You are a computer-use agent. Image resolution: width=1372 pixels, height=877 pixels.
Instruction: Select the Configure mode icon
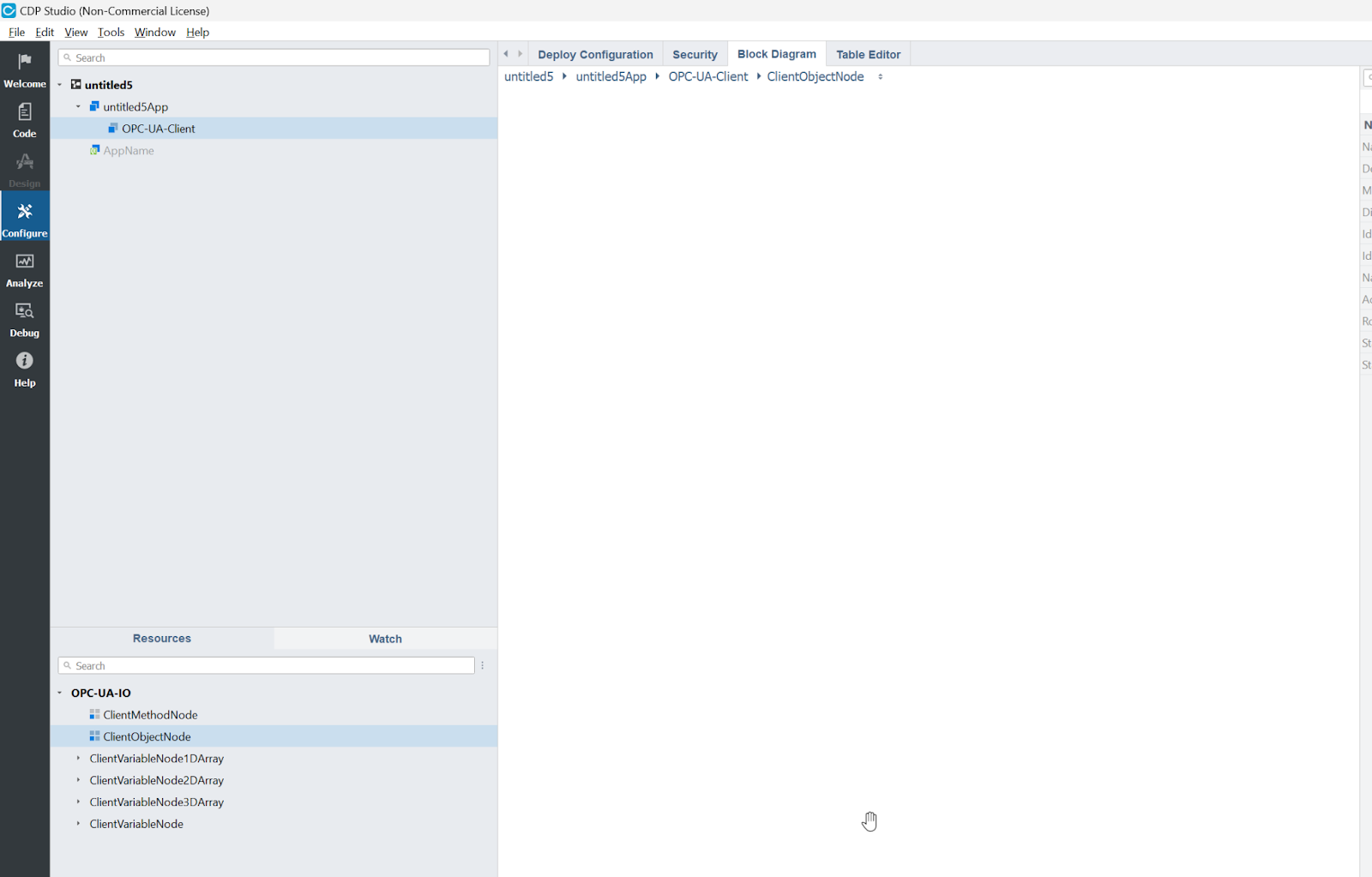(25, 211)
